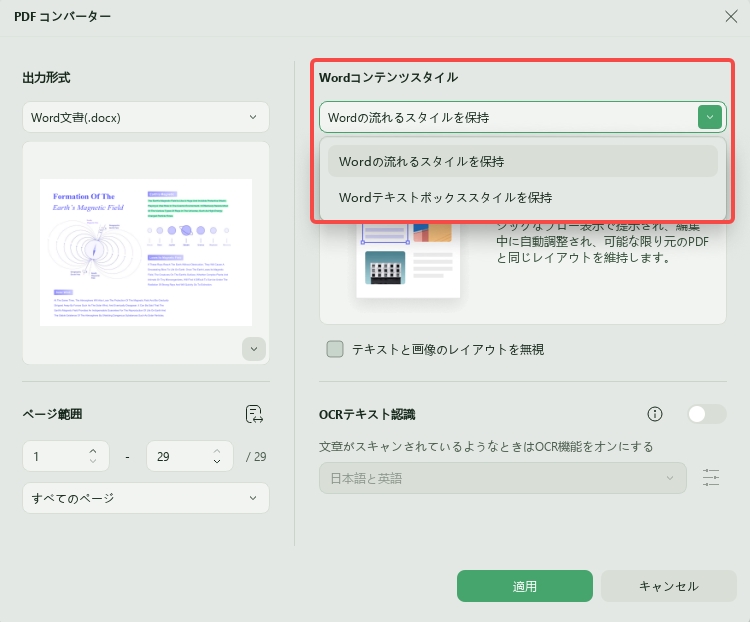Show OCR info icon tooltip
750x622 pixels.
[655, 414]
